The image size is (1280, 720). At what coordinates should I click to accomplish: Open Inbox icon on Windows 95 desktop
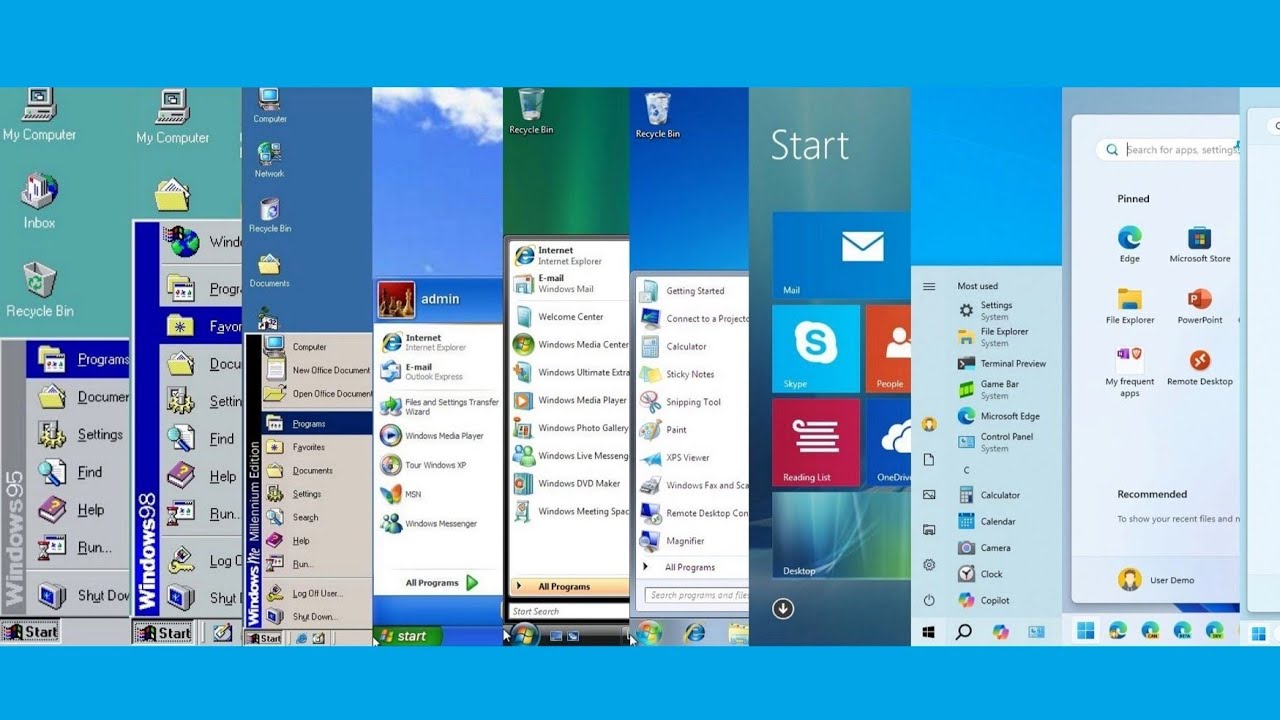click(x=39, y=200)
